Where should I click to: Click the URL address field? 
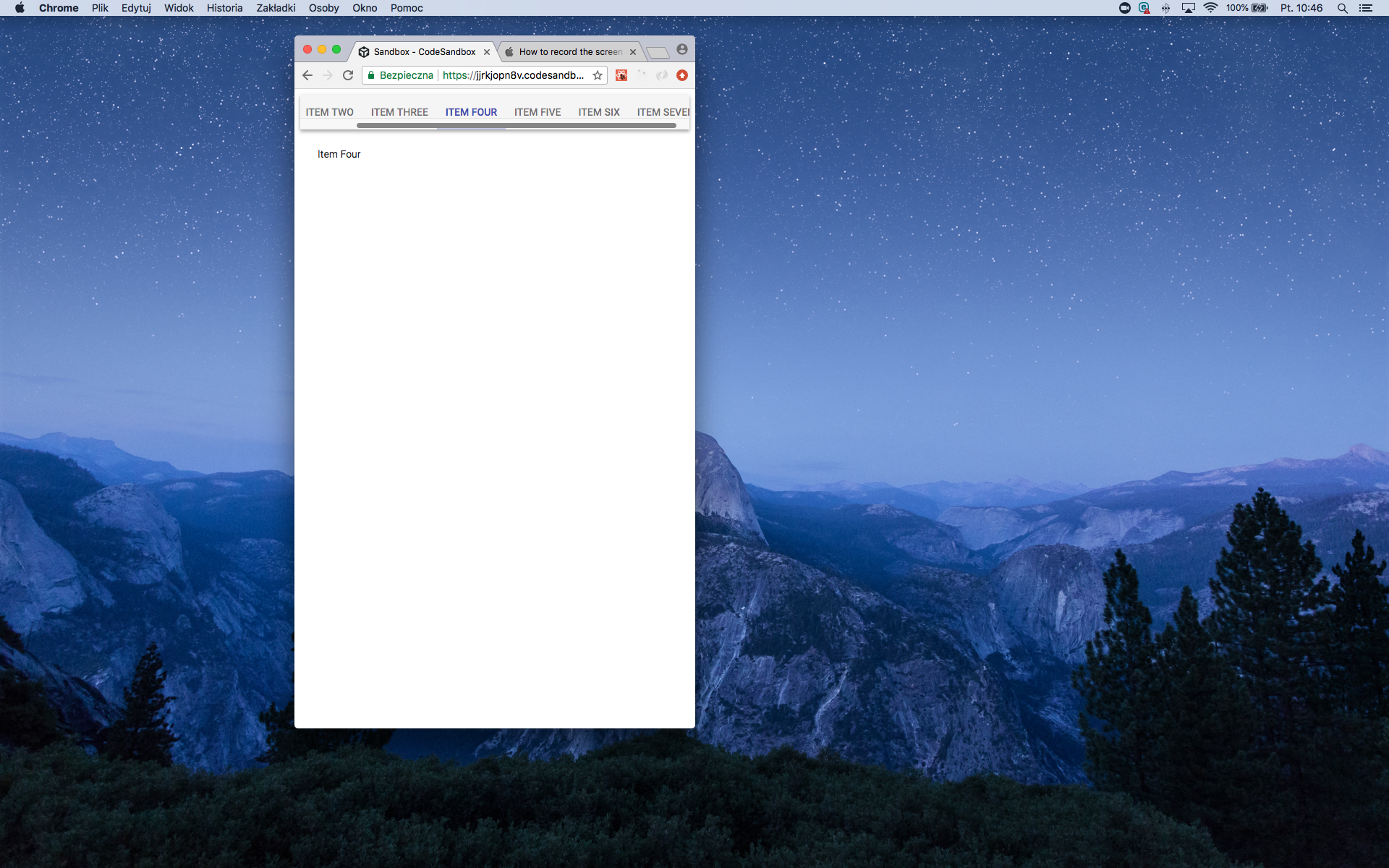pos(513,75)
